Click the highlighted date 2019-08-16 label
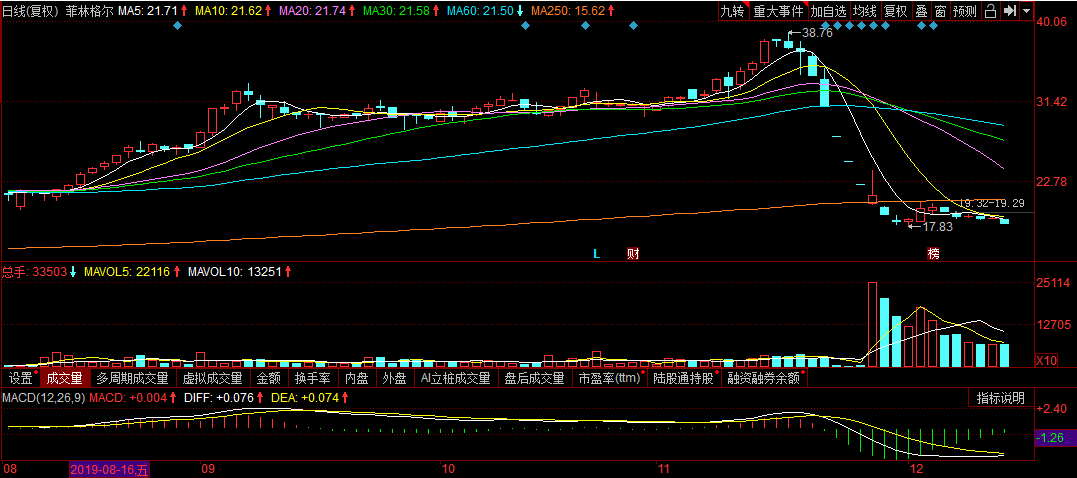1077x478 pixels. [x=109, y=470]
